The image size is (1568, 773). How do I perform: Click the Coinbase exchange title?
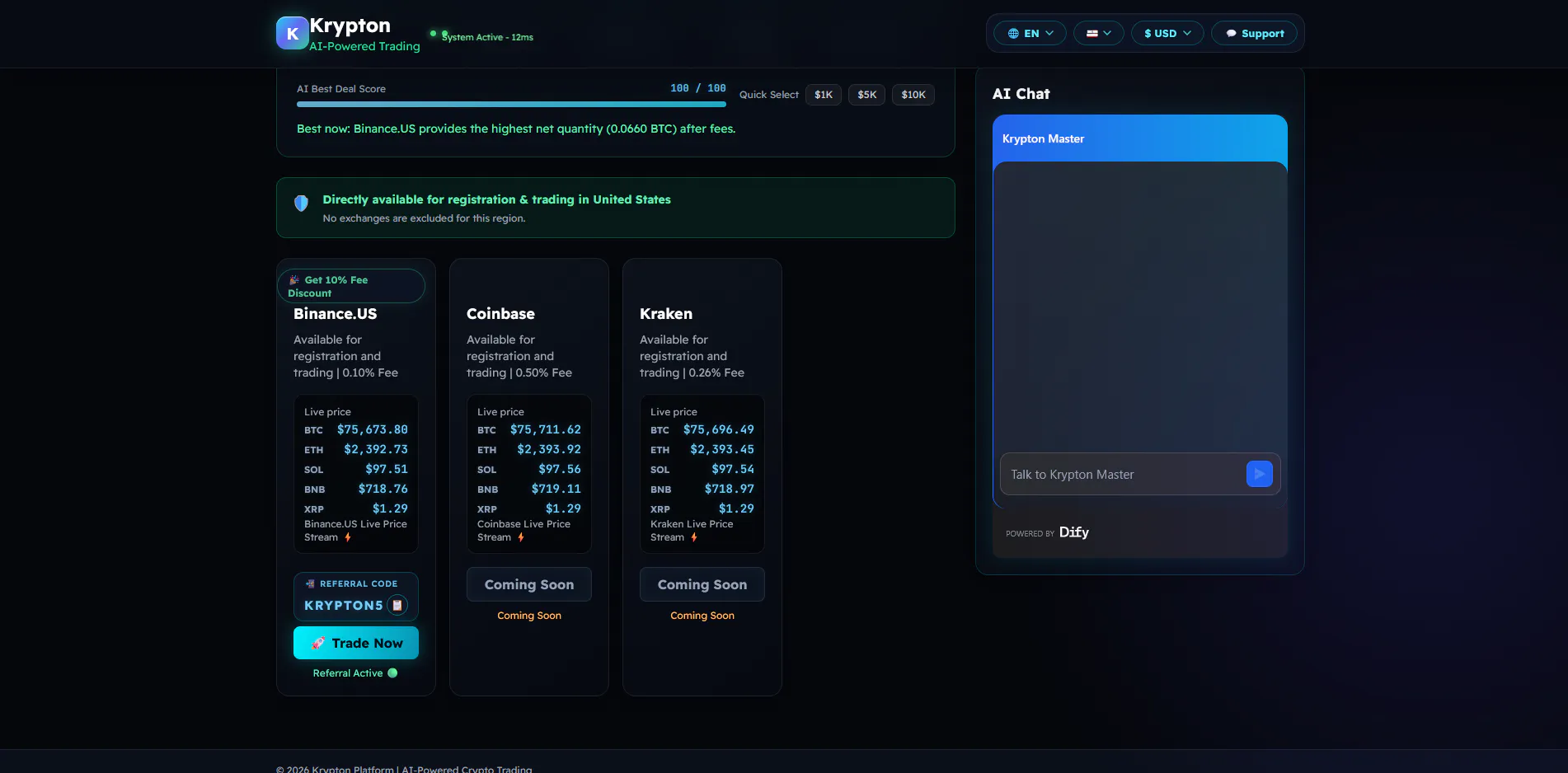pyautogui.click(x=500, y=314)
